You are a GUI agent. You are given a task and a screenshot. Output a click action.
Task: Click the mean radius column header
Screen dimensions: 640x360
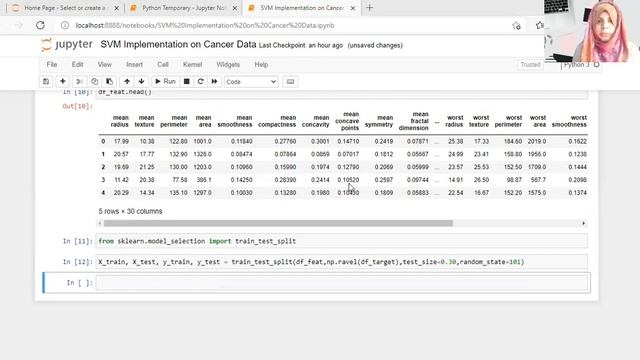[120, 121]
